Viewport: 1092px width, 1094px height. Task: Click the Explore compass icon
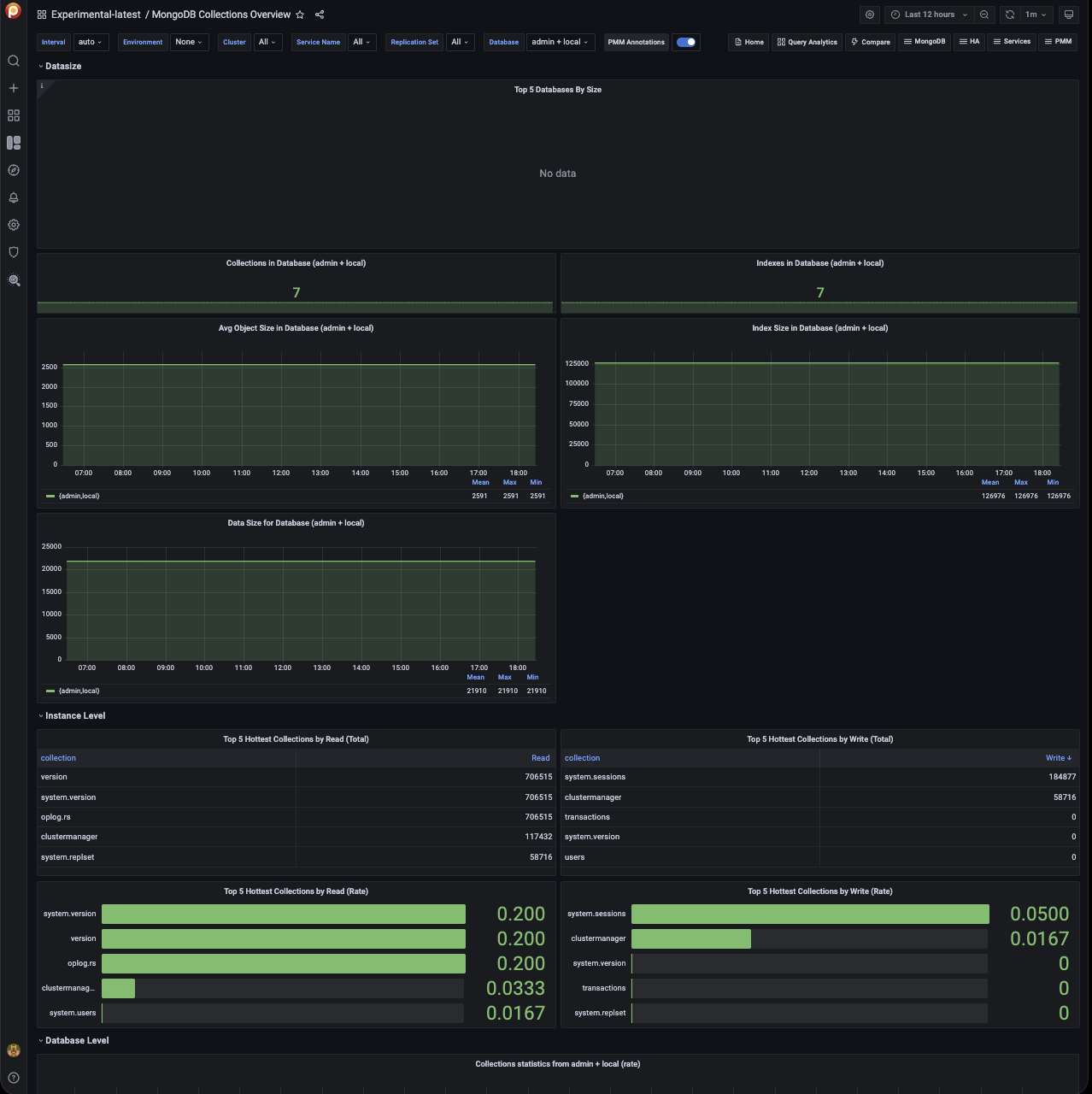coord(14,170)
